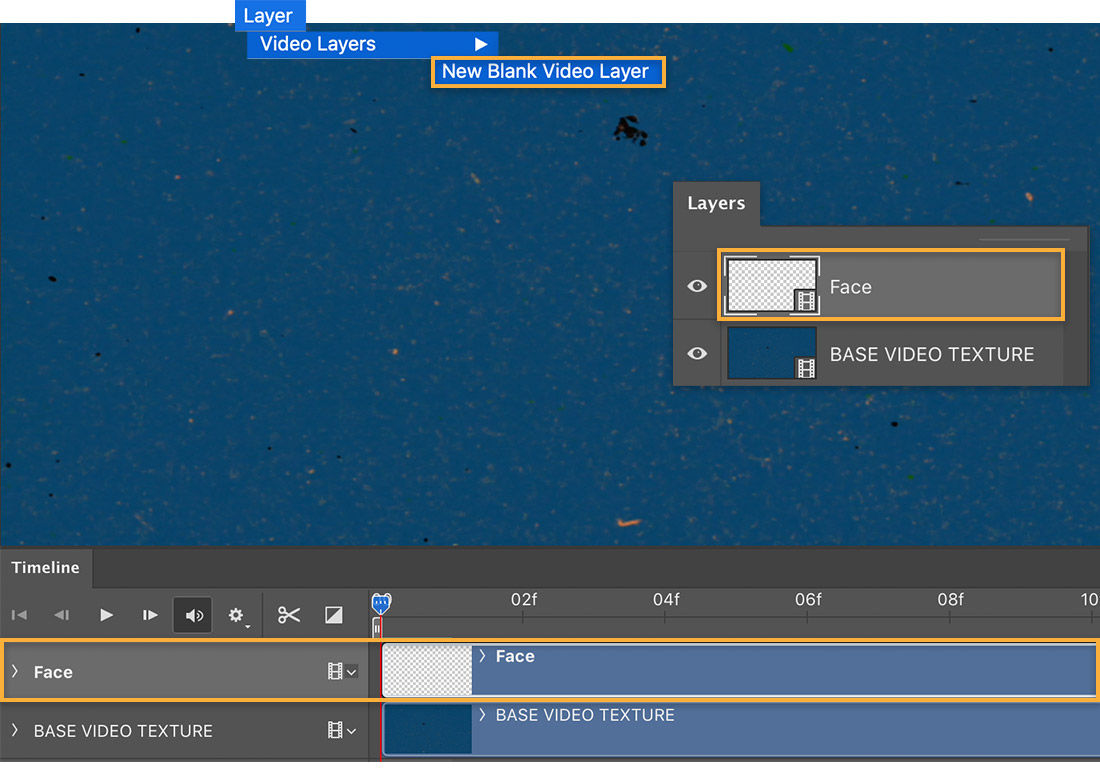The width and height of the screenshot is (1100, 783).
Task: Hide the BASE VIDEO TEXTURE layer eye
Action: click(697, 353)
